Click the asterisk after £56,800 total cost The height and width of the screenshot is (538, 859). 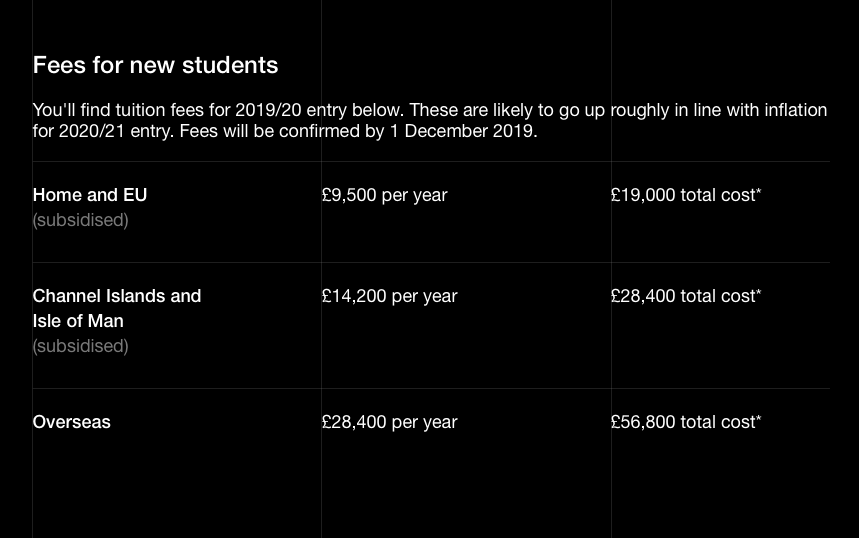(x=759, y=418)
